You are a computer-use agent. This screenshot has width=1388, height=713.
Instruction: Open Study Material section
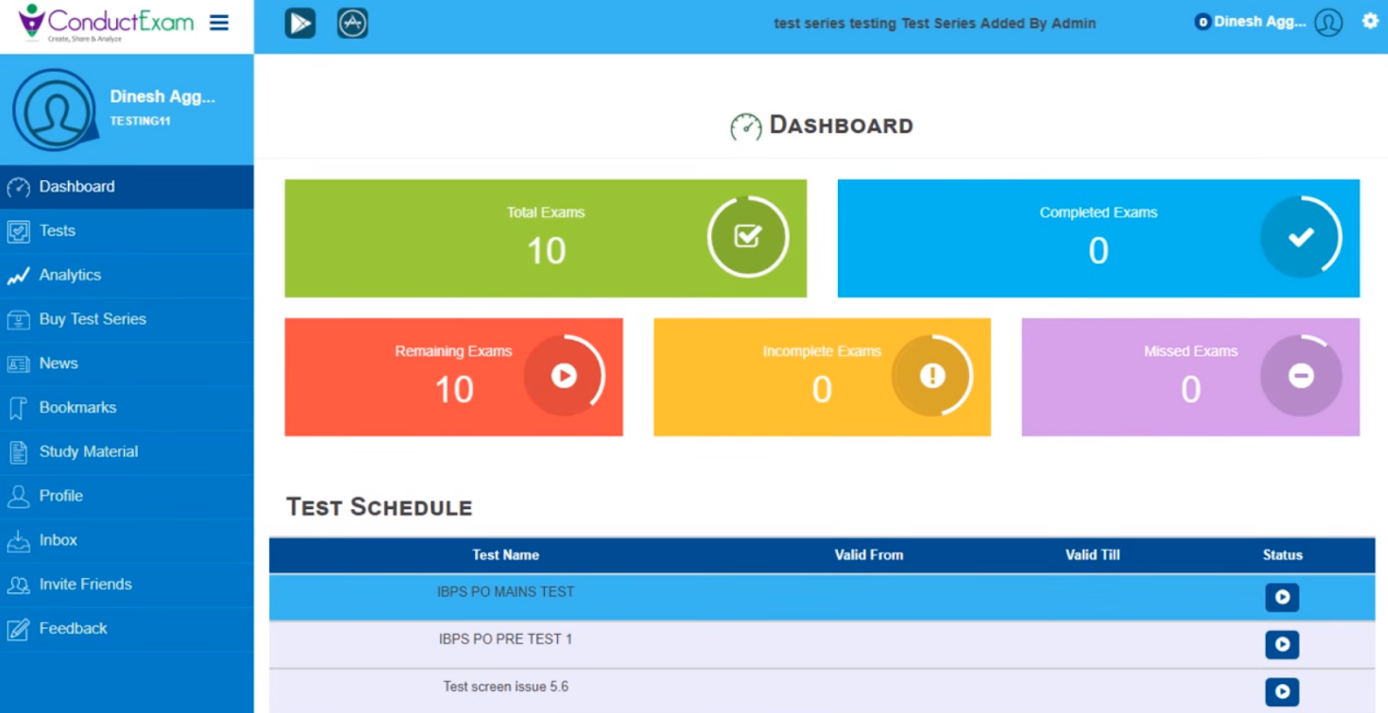(x=88, y=452)
